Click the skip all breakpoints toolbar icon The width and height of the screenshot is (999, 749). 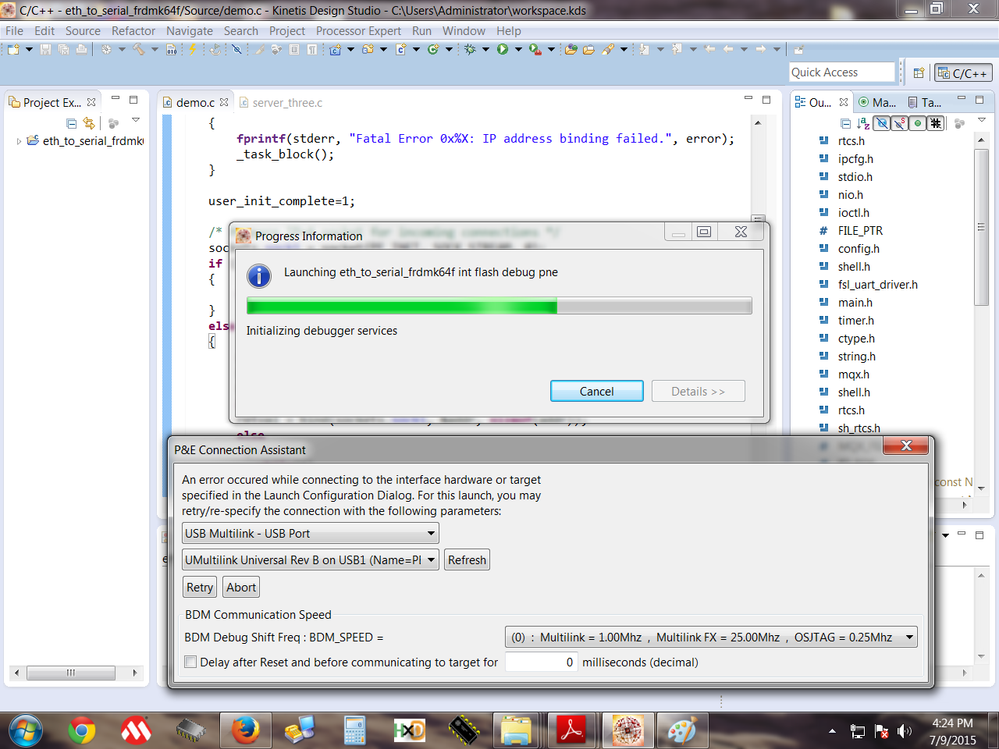coord(236,49)
